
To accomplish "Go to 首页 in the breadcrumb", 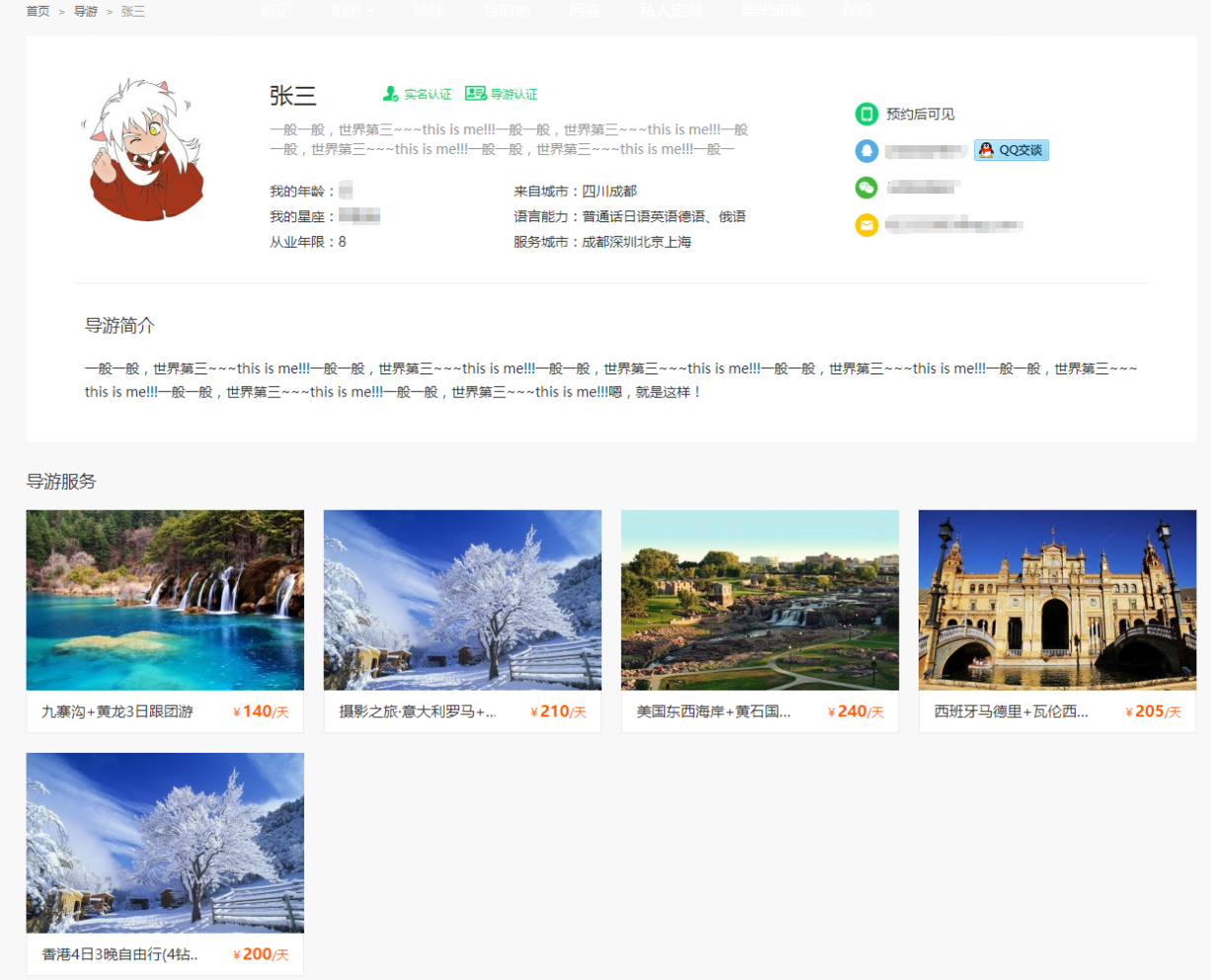I will point(38,12).
